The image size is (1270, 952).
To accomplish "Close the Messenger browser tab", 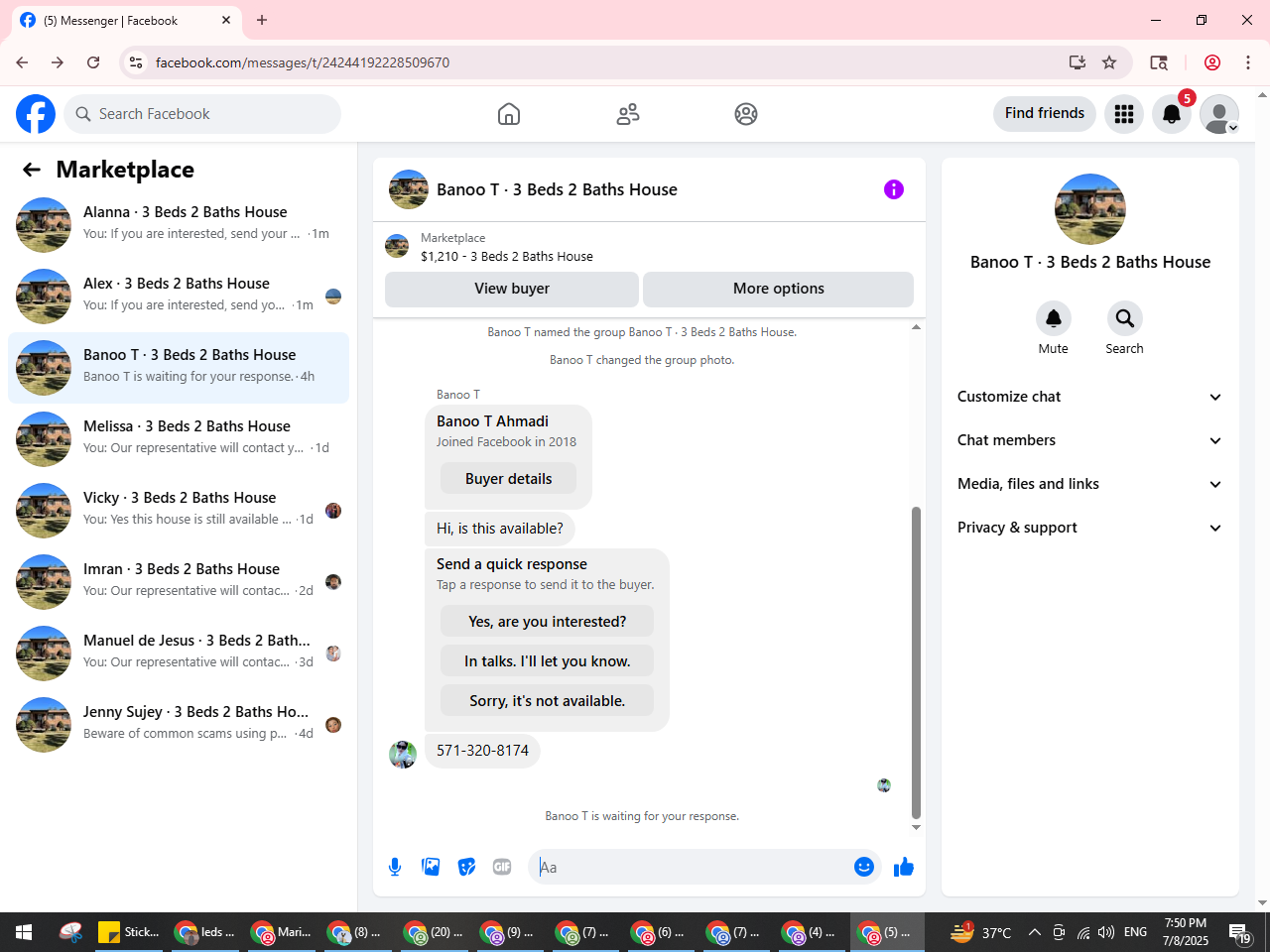I will coord(226,20).
